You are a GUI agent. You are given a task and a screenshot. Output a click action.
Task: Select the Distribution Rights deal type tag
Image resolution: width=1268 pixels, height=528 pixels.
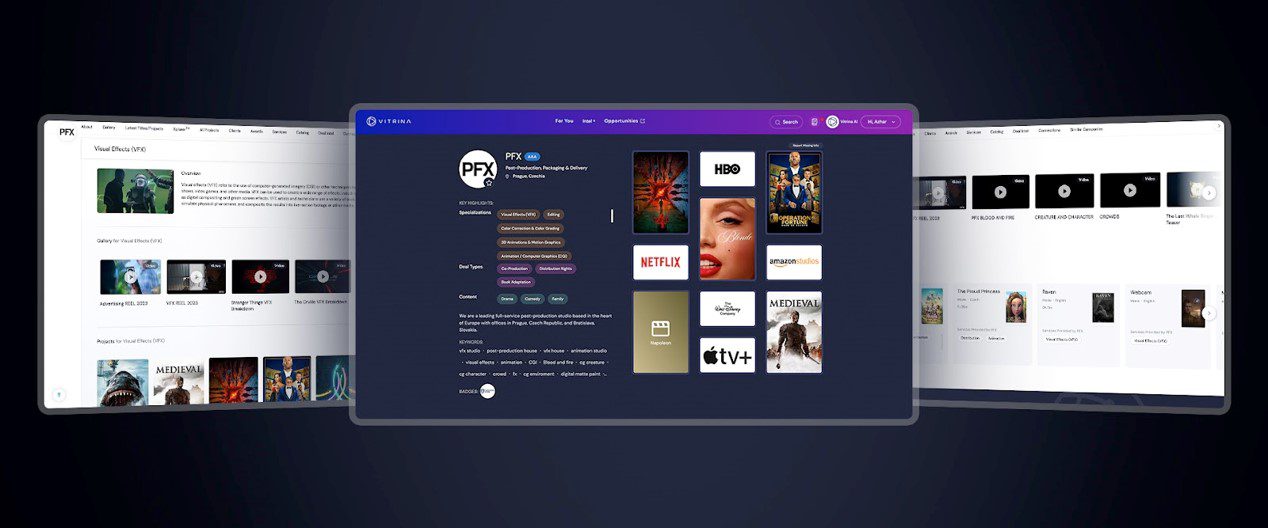coord(556,268)
